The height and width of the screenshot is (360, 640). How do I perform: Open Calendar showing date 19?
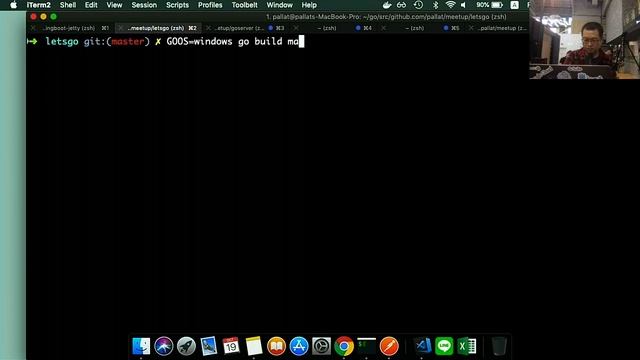coord(231,346)
